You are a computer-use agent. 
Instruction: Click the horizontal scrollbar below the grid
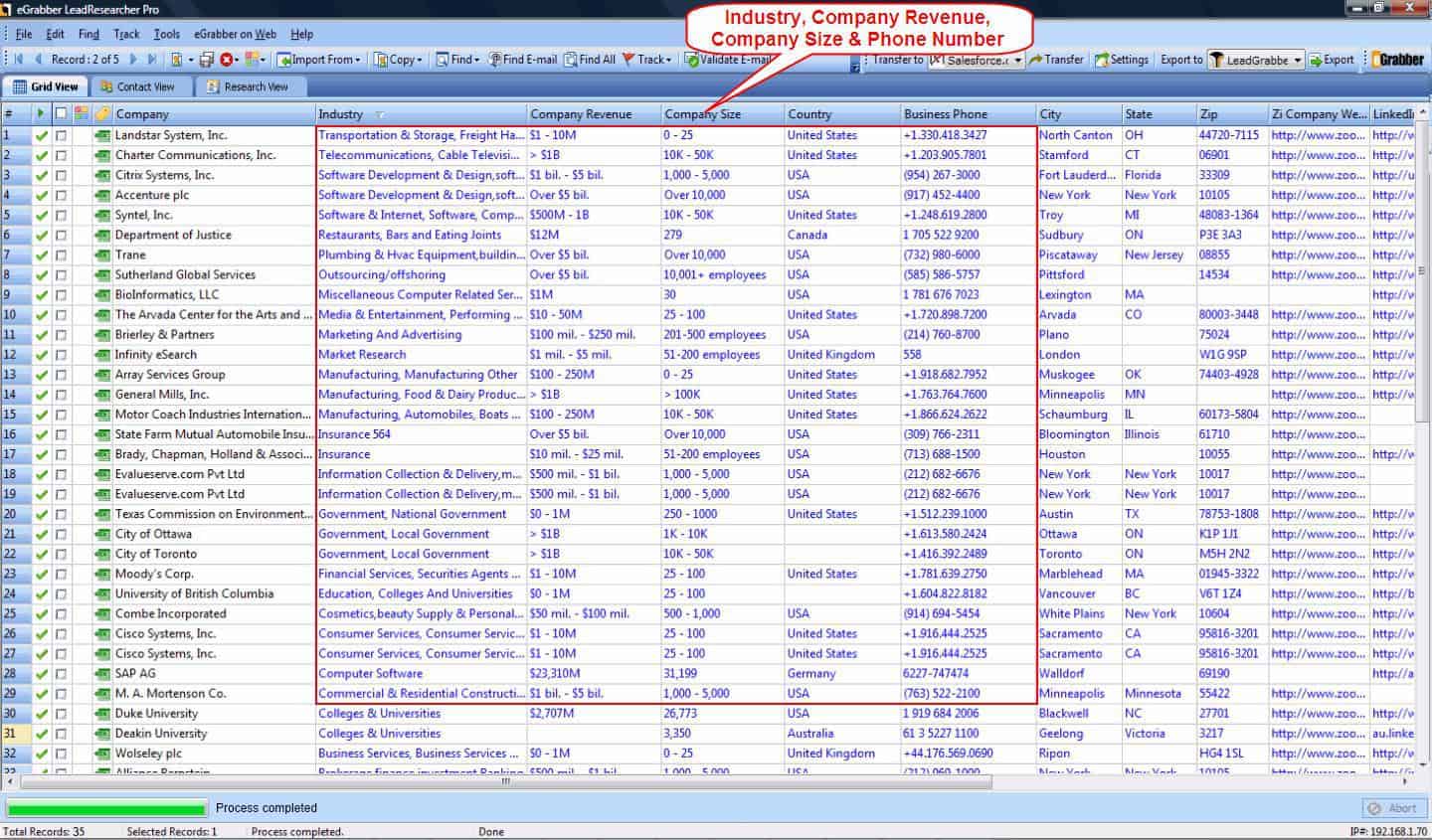click(505, 782)
